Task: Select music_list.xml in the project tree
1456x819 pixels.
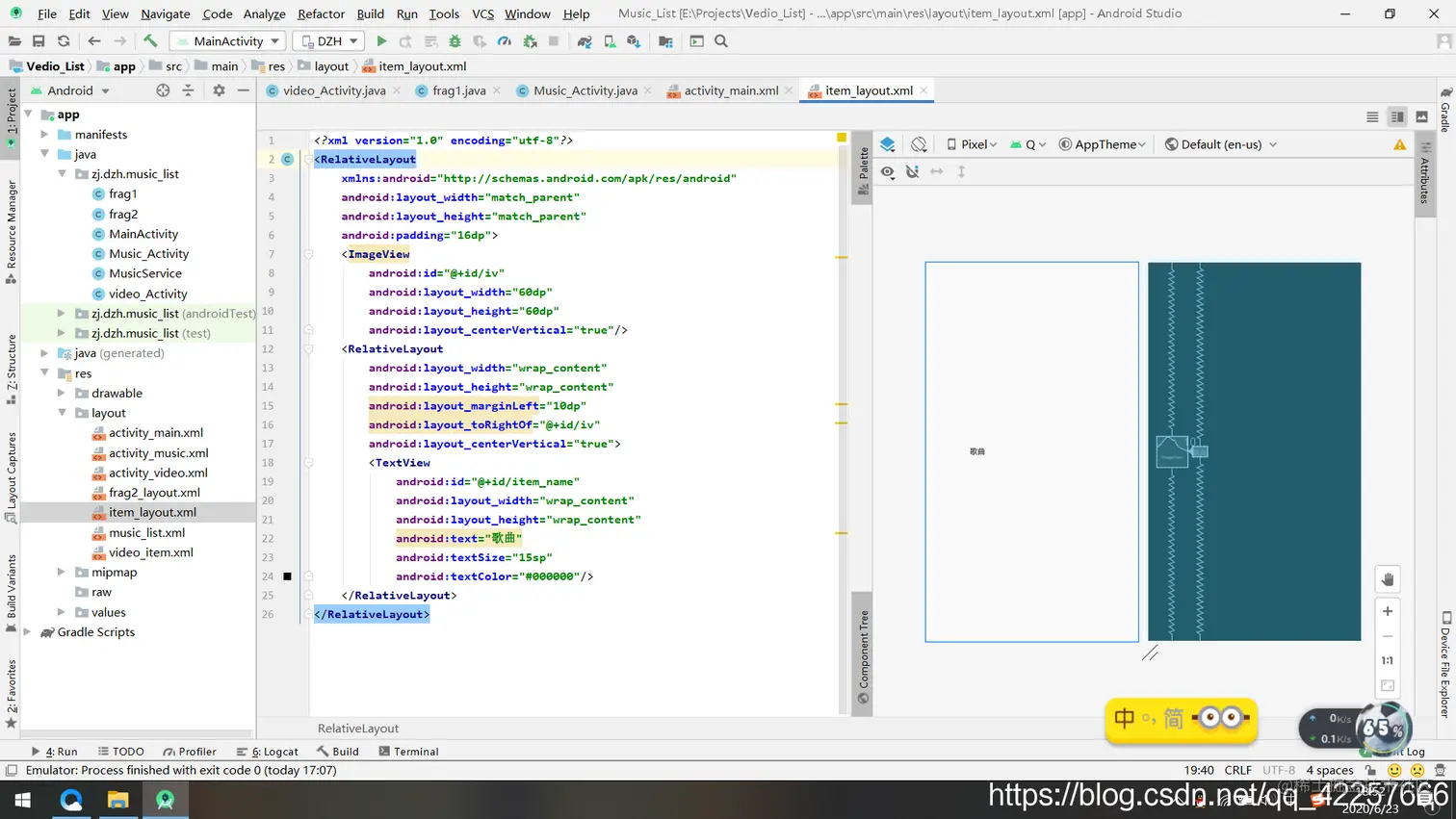Action: pos(146,532)
